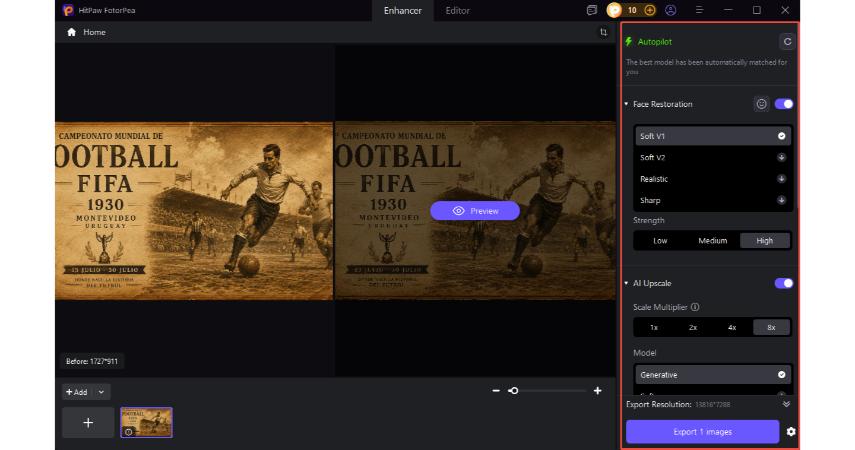Choose 4x scale multiplier

pos(732,327)
